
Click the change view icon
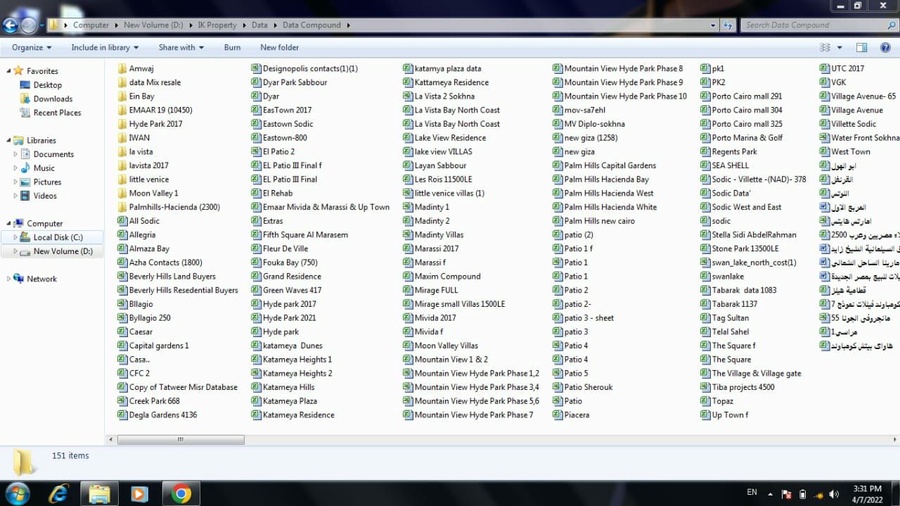click(x=825, y=48)
